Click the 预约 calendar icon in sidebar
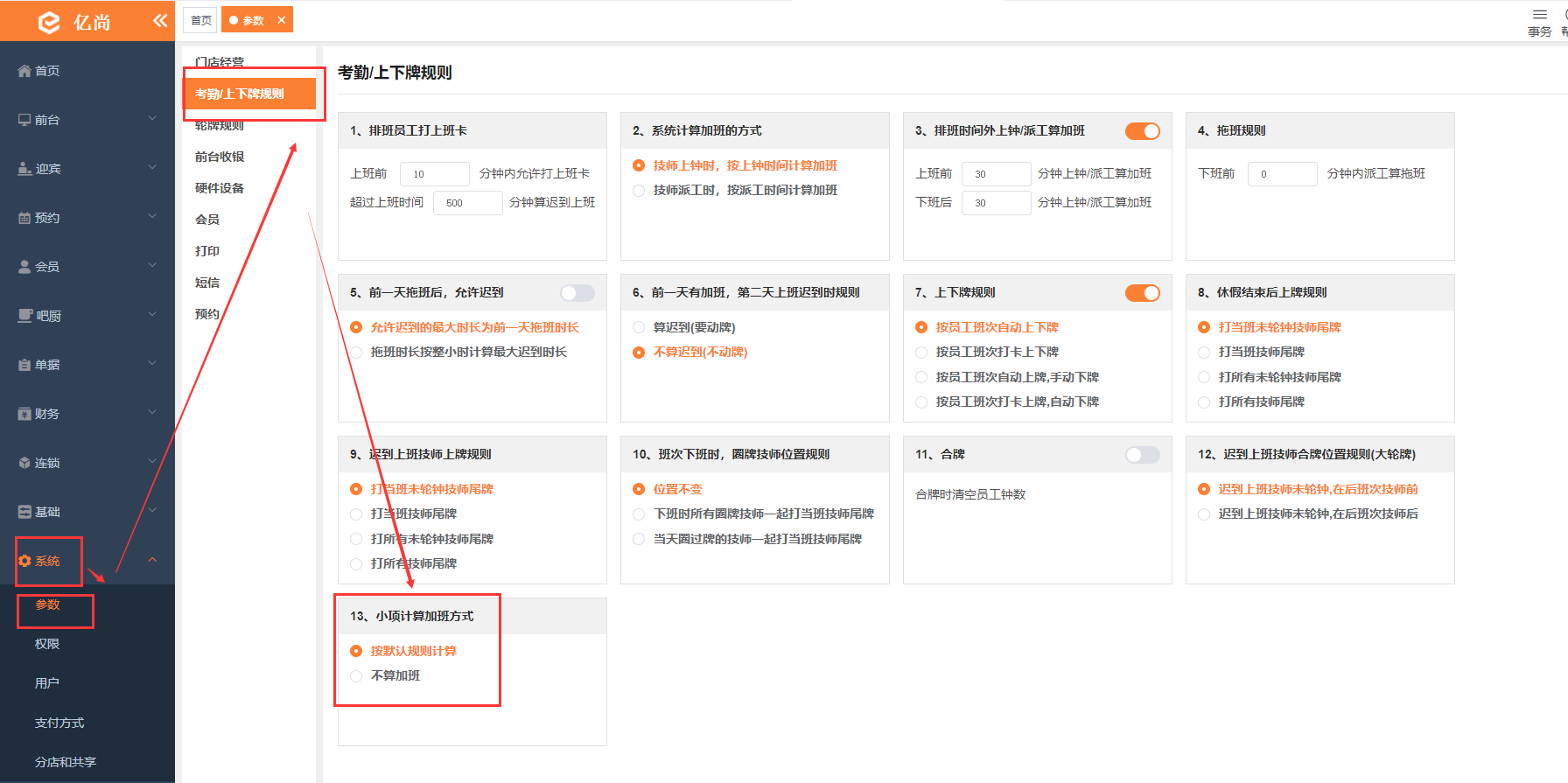Screen dimensions: 1568x783 coord(24,218)
